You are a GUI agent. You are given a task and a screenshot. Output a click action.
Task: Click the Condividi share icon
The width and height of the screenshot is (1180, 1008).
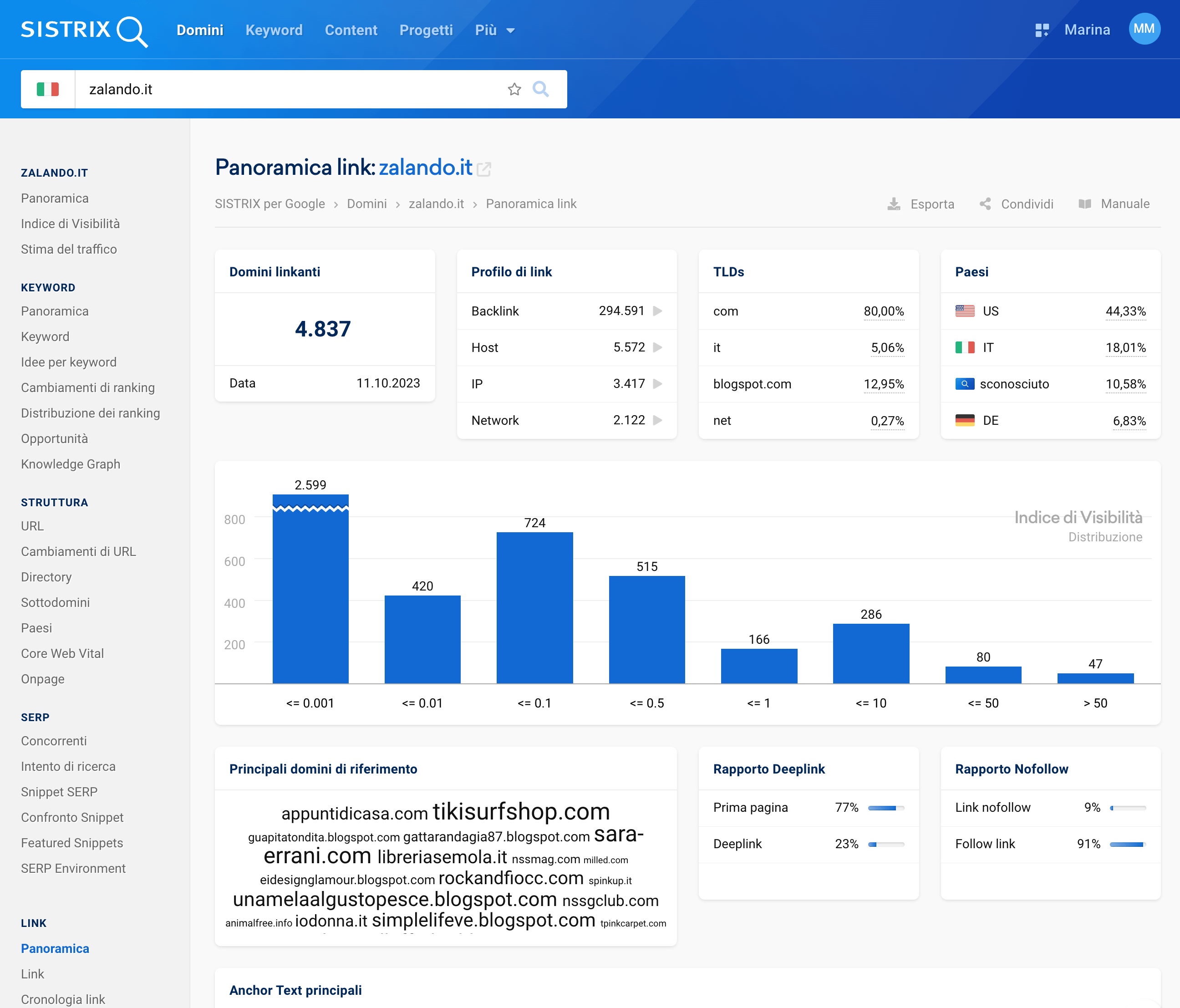coord(985,204)
